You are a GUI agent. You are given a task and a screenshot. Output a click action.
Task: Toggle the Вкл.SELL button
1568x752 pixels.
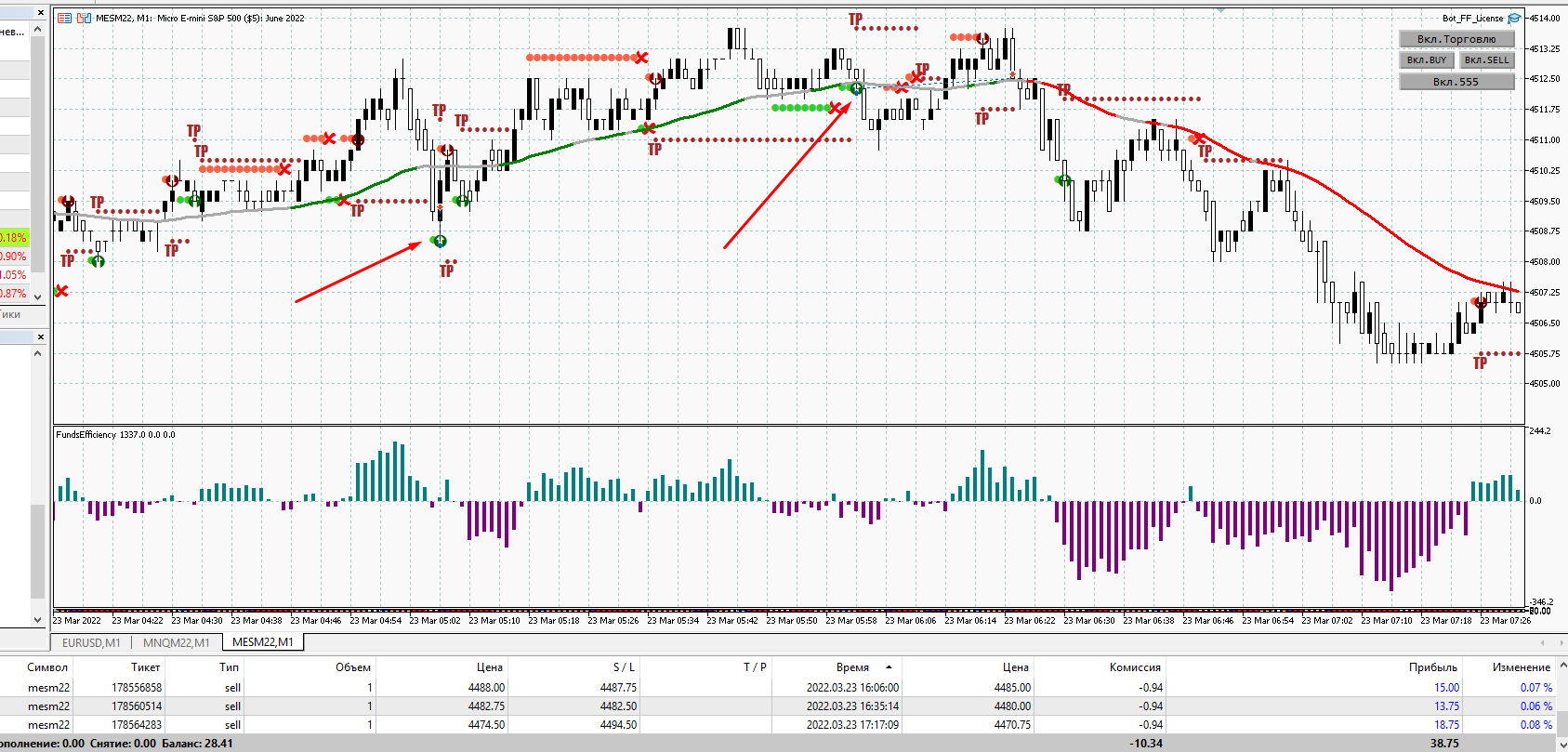point(1487,60)
